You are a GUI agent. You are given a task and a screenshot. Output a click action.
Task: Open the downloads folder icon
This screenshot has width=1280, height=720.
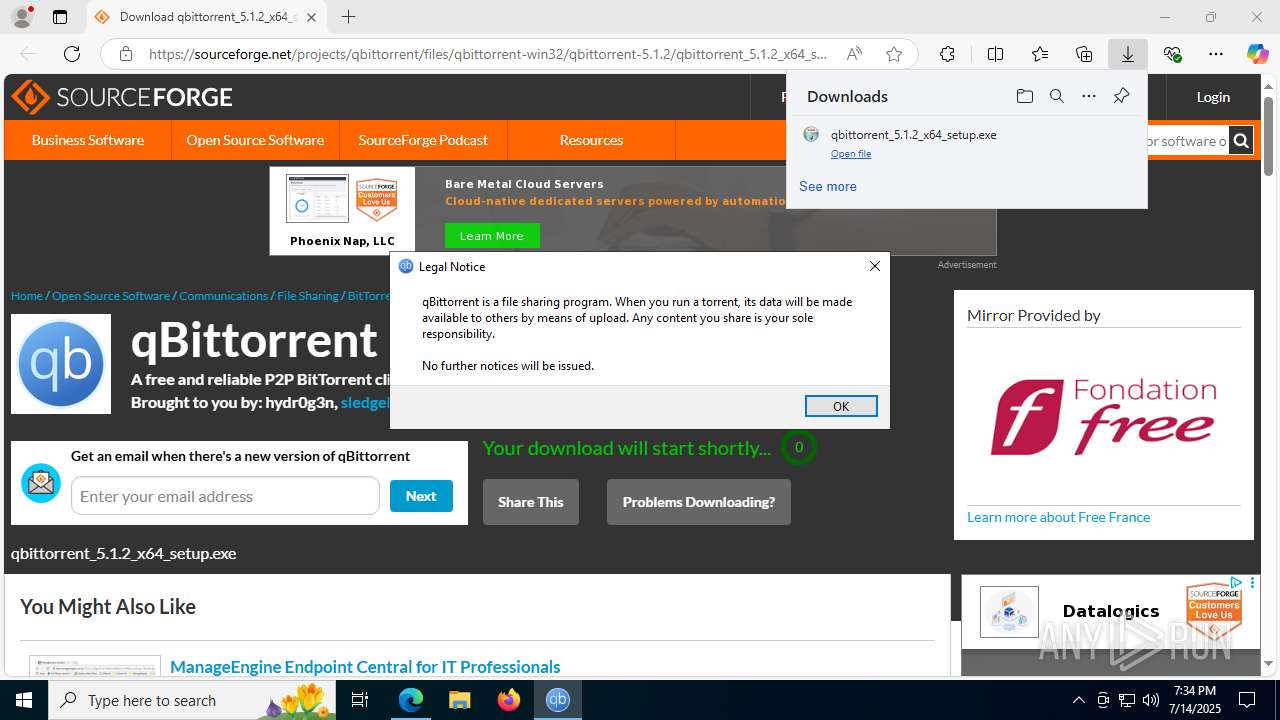pyautogui.click(x=1024, y=96)
